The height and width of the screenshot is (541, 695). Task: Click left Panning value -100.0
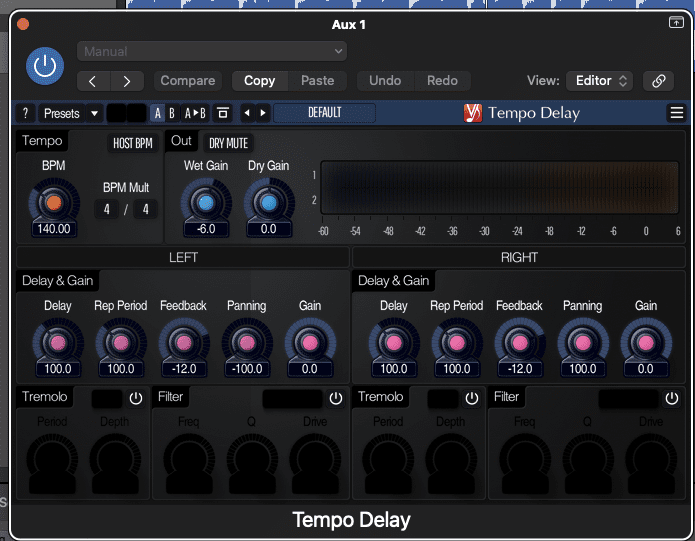pos(247,369)
